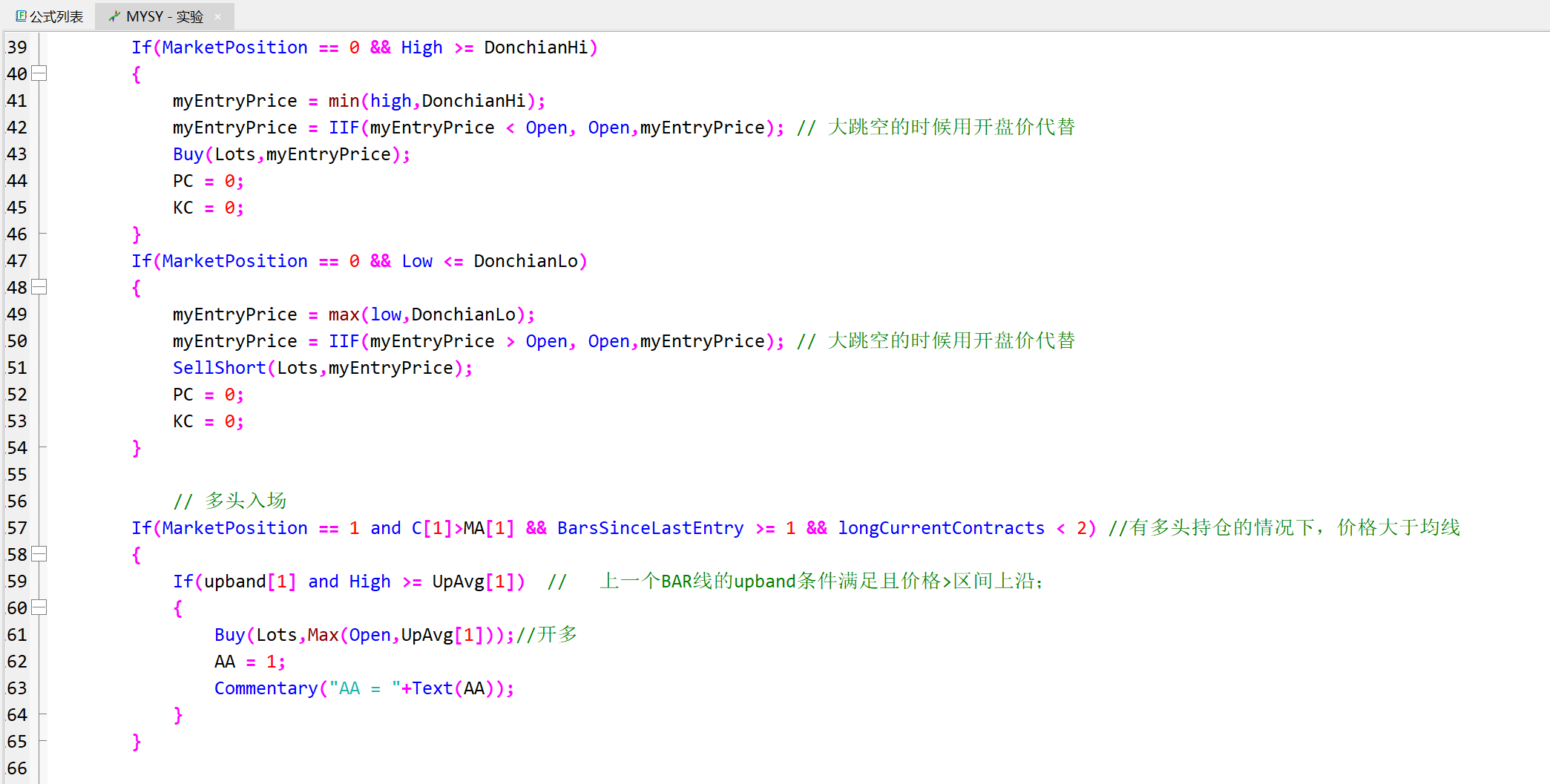The height and width of the screenshot is (784, 1550).
Task: Click the comment on line 59 about upband条件
Action: [x=795, y=582]
